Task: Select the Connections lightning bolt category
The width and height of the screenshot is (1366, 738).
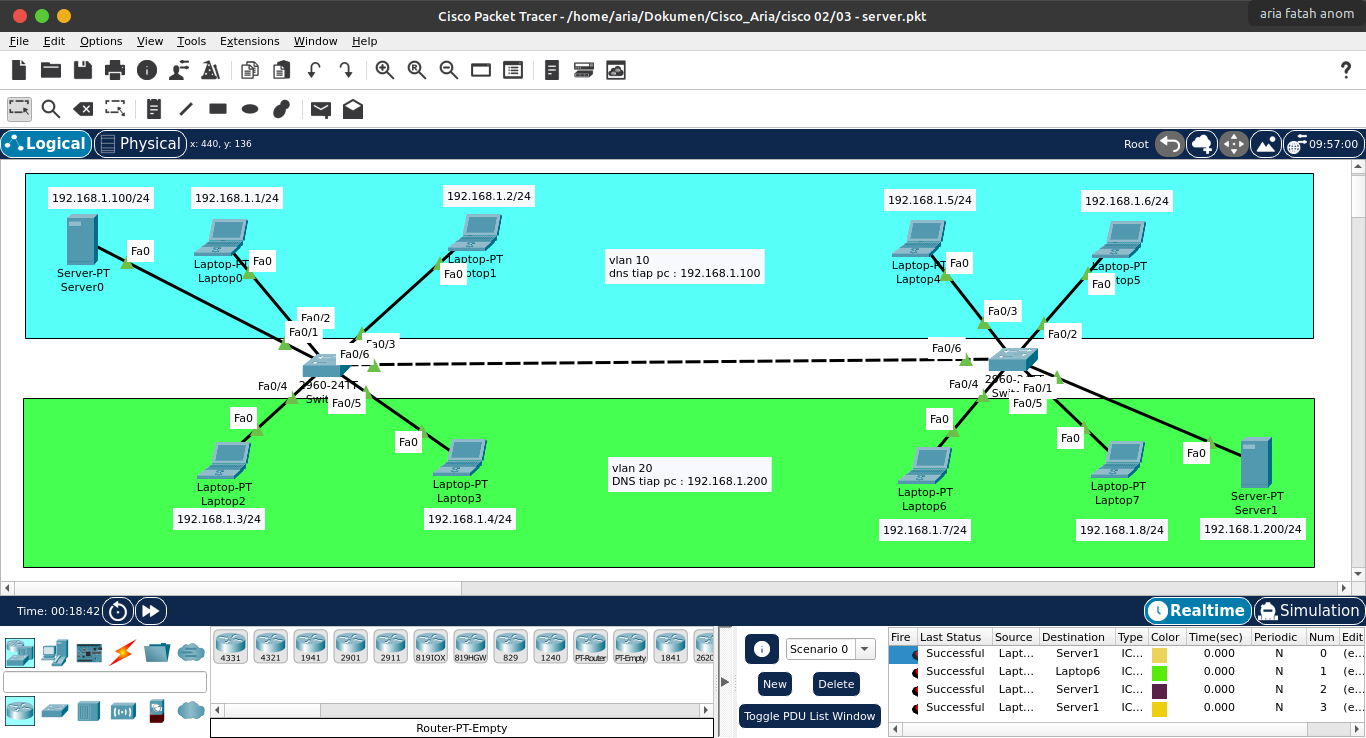Action: (x=123, y=653)
